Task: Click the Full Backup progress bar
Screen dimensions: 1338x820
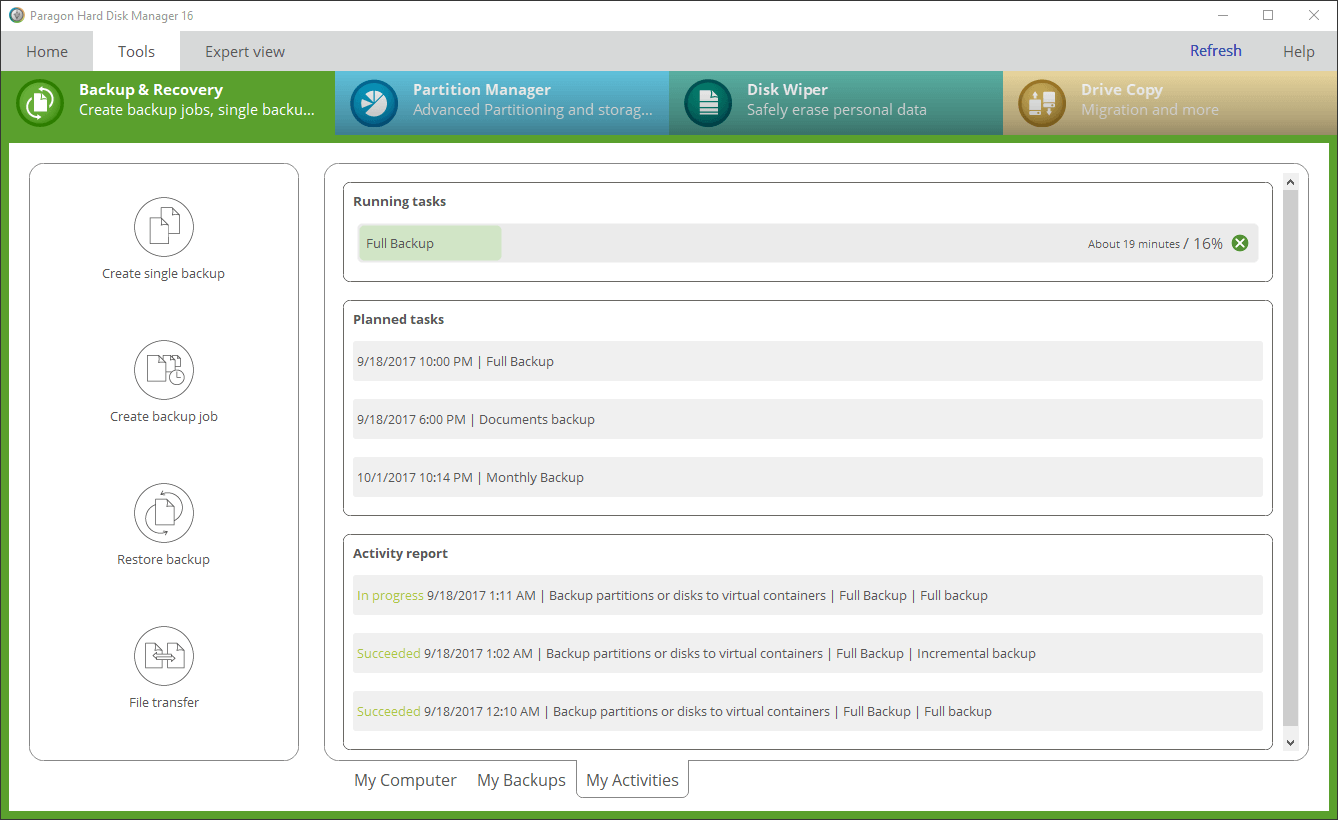Action: click(x=429, y=242)
